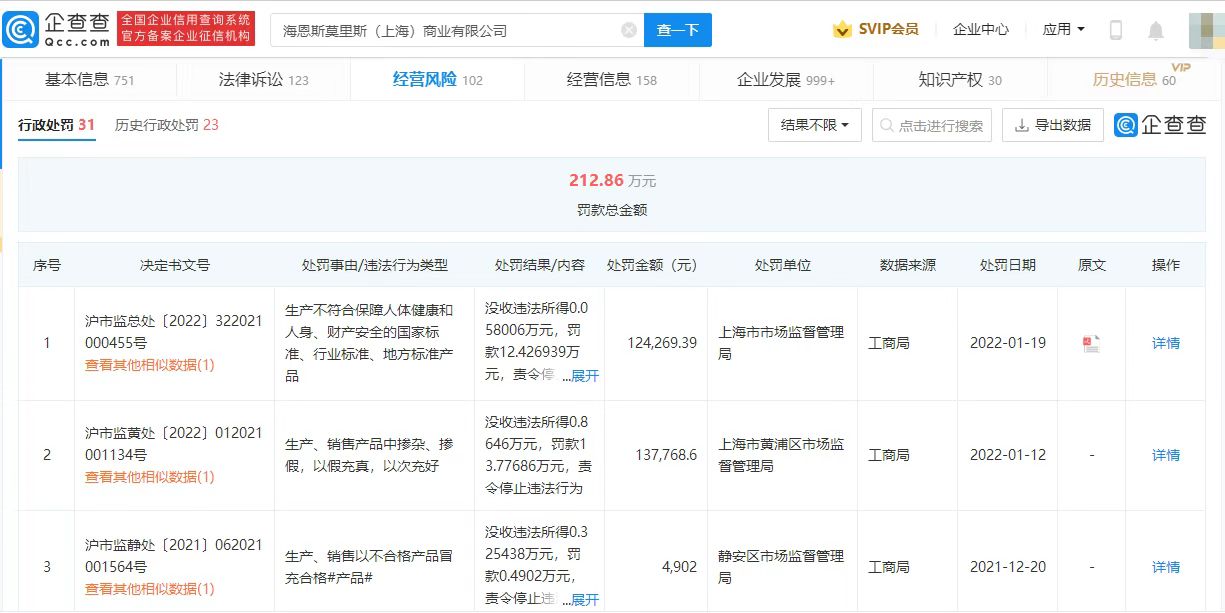This screenshot has height=613, width=1225.
Task: Click the 查一下 search button
Action: click(x=678, y=30)
